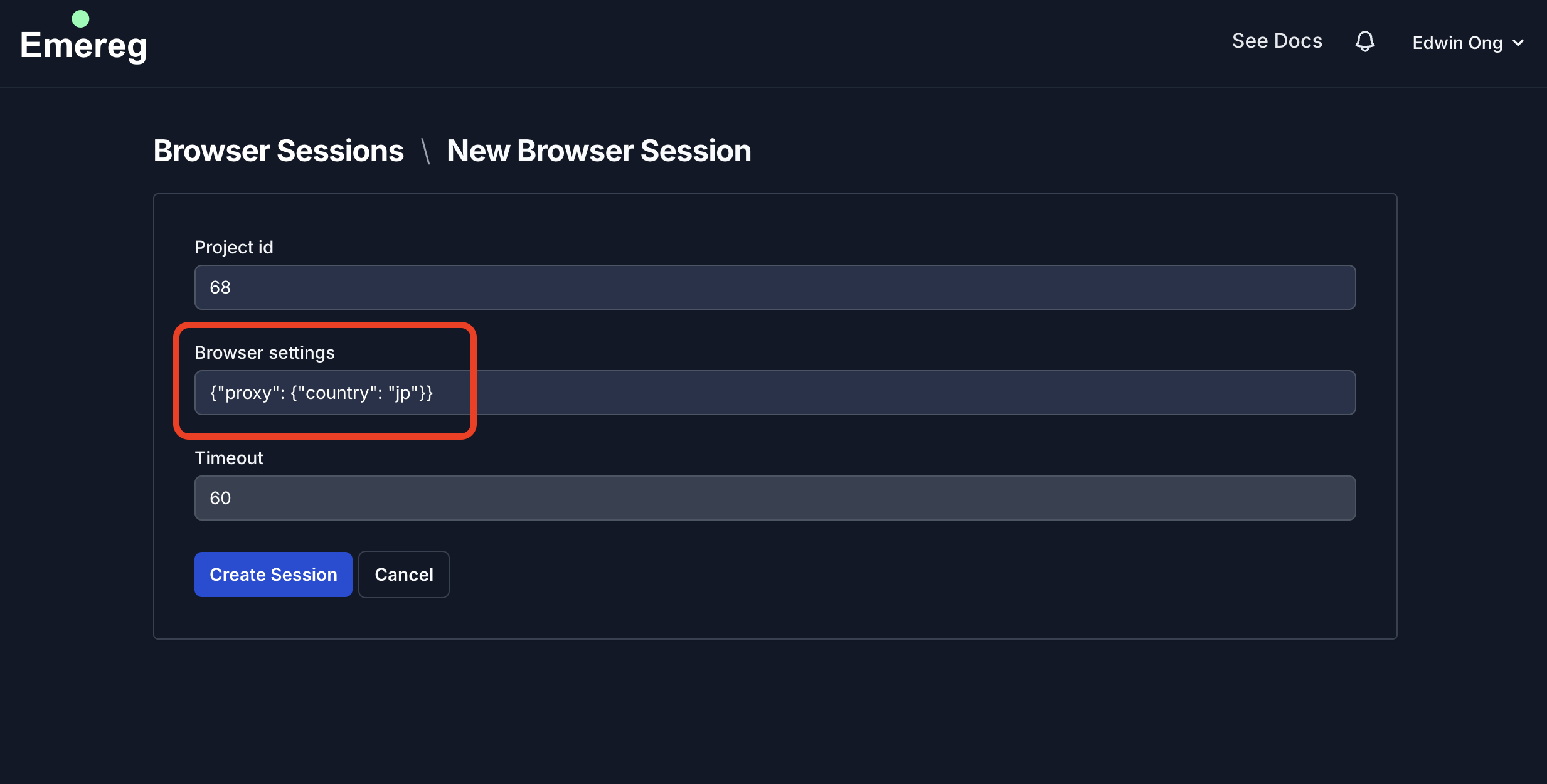Screen dimensions: 1547x784
Task: Open notifications via the bell icon
Action: (x=1365, y=41)
